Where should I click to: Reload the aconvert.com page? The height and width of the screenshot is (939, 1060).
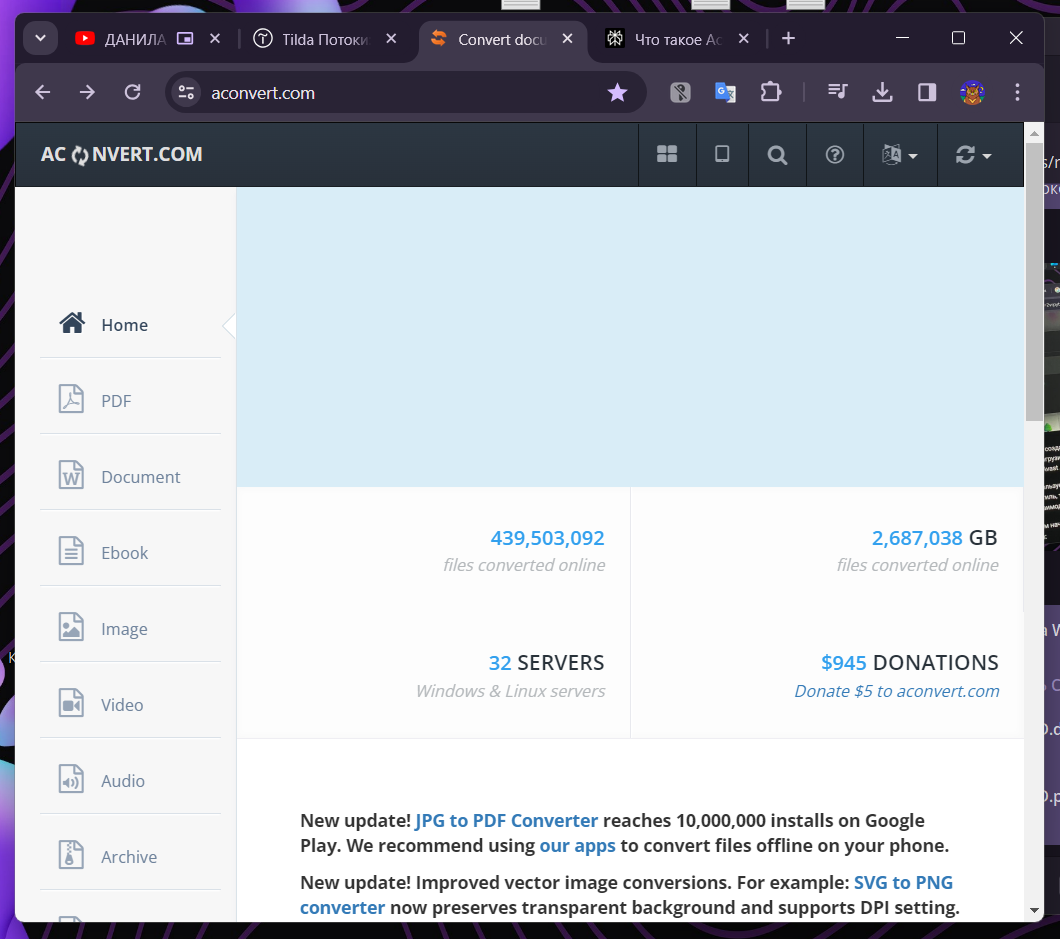pyautogui.click(x=132, y=92)
